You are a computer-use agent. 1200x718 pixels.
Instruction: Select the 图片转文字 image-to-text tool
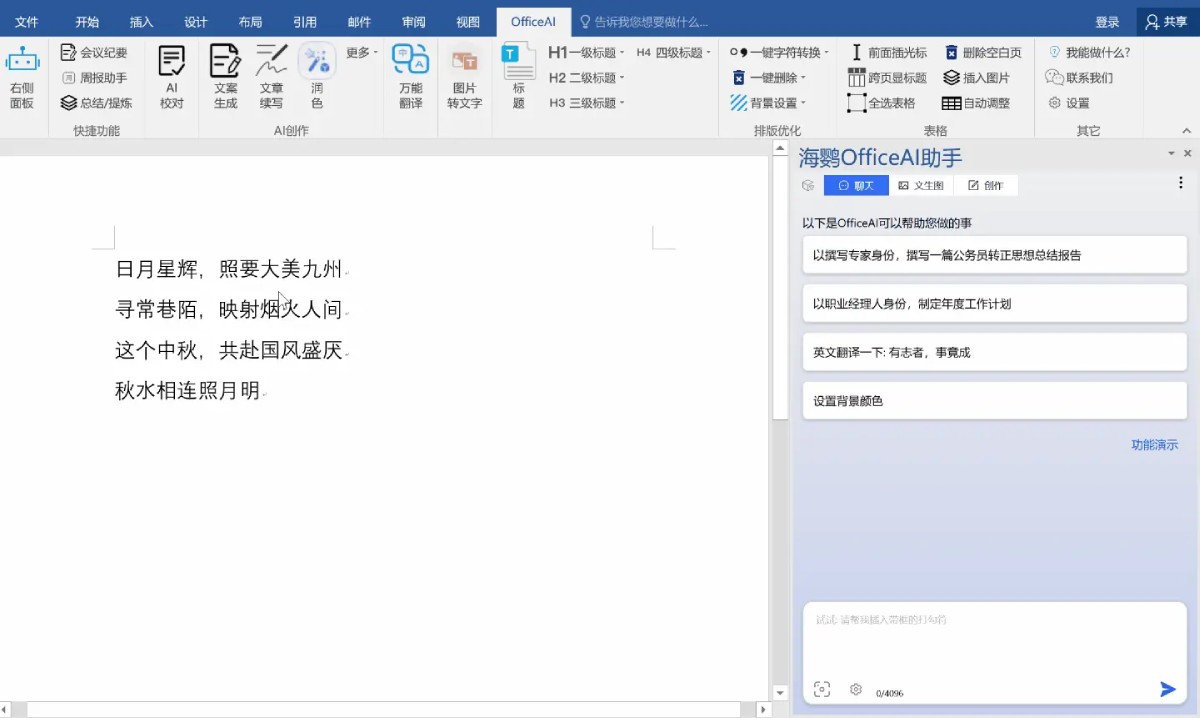tap(464, 77)
